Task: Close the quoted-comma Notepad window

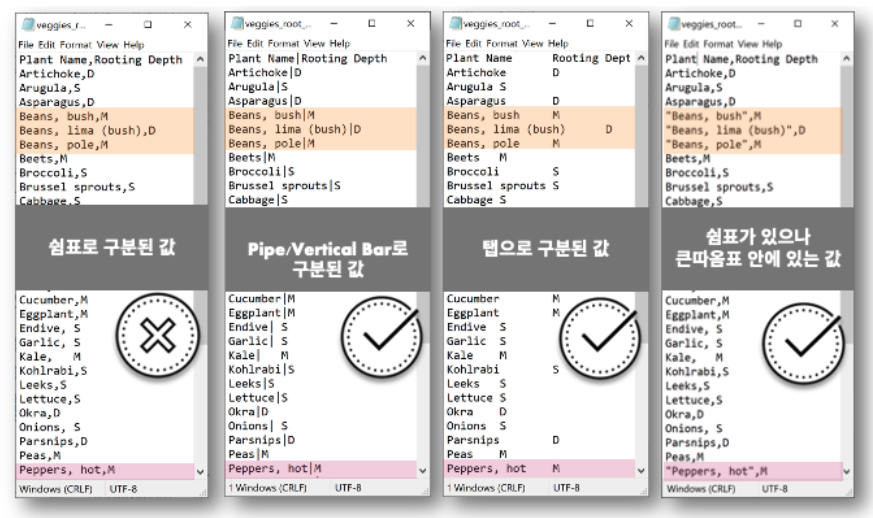Action: pyautogui.click(x=835, y=24)
